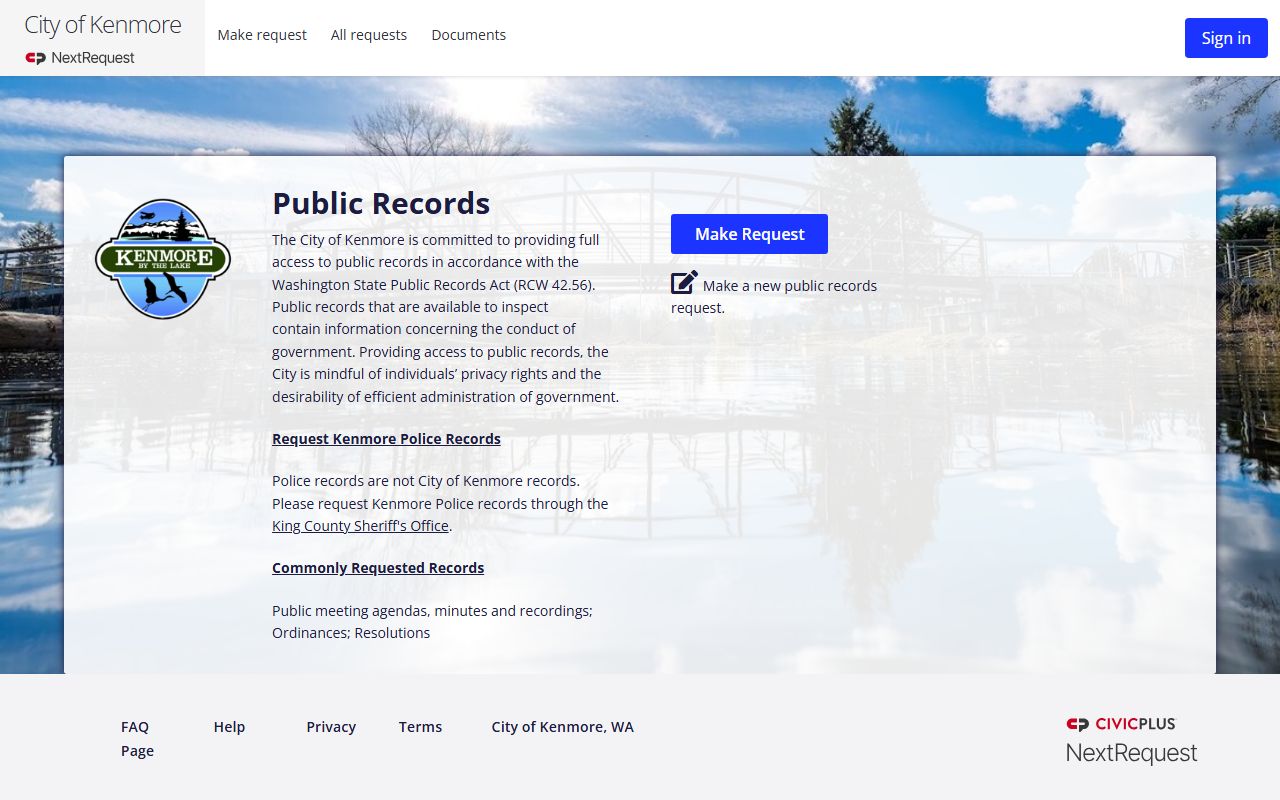Click the Kenmore by the Lake logo
This screenshot has height=800, width=1280.
pyautogui.click(x=163, y=259)
